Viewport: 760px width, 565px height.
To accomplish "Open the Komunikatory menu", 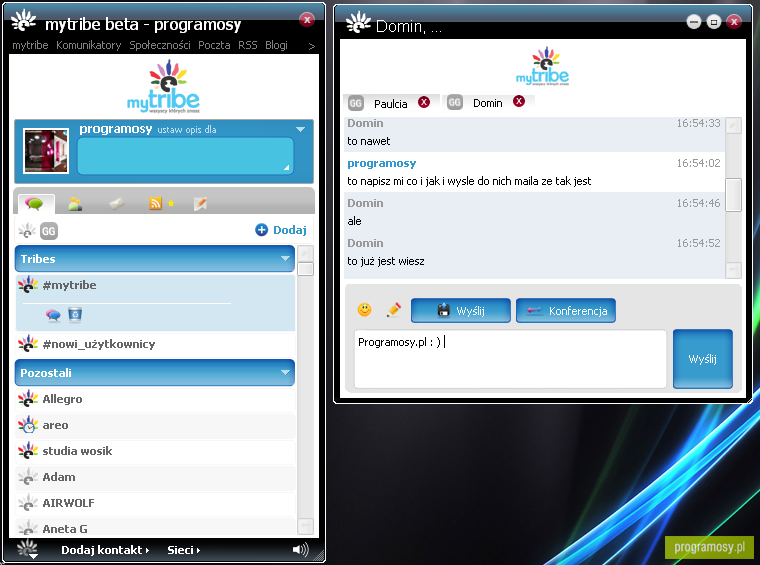I will coord(89,45).
